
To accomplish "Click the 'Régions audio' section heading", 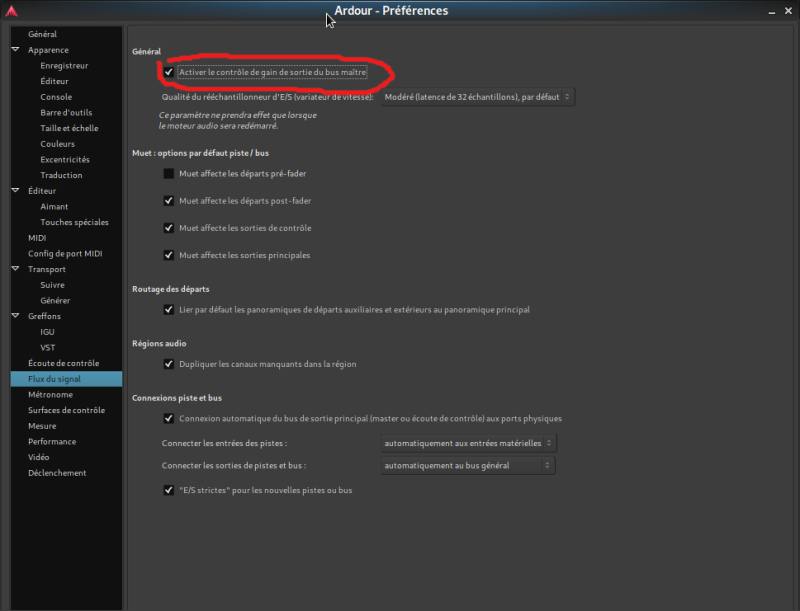I will 159,344.
